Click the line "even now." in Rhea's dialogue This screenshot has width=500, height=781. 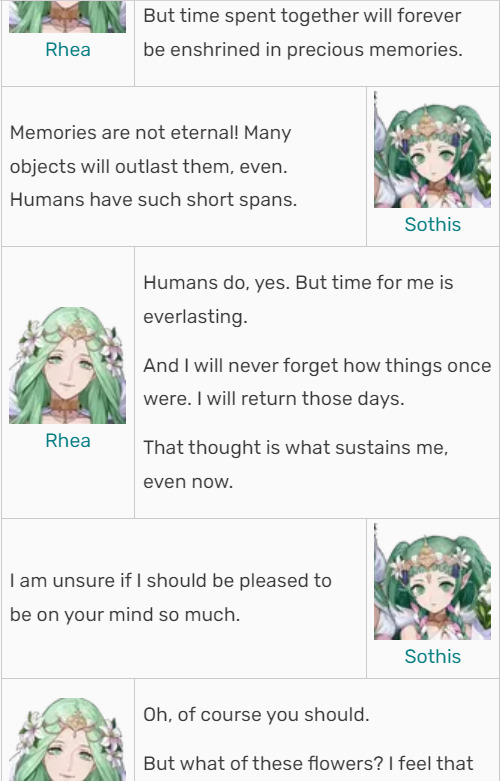click(188, 482)
